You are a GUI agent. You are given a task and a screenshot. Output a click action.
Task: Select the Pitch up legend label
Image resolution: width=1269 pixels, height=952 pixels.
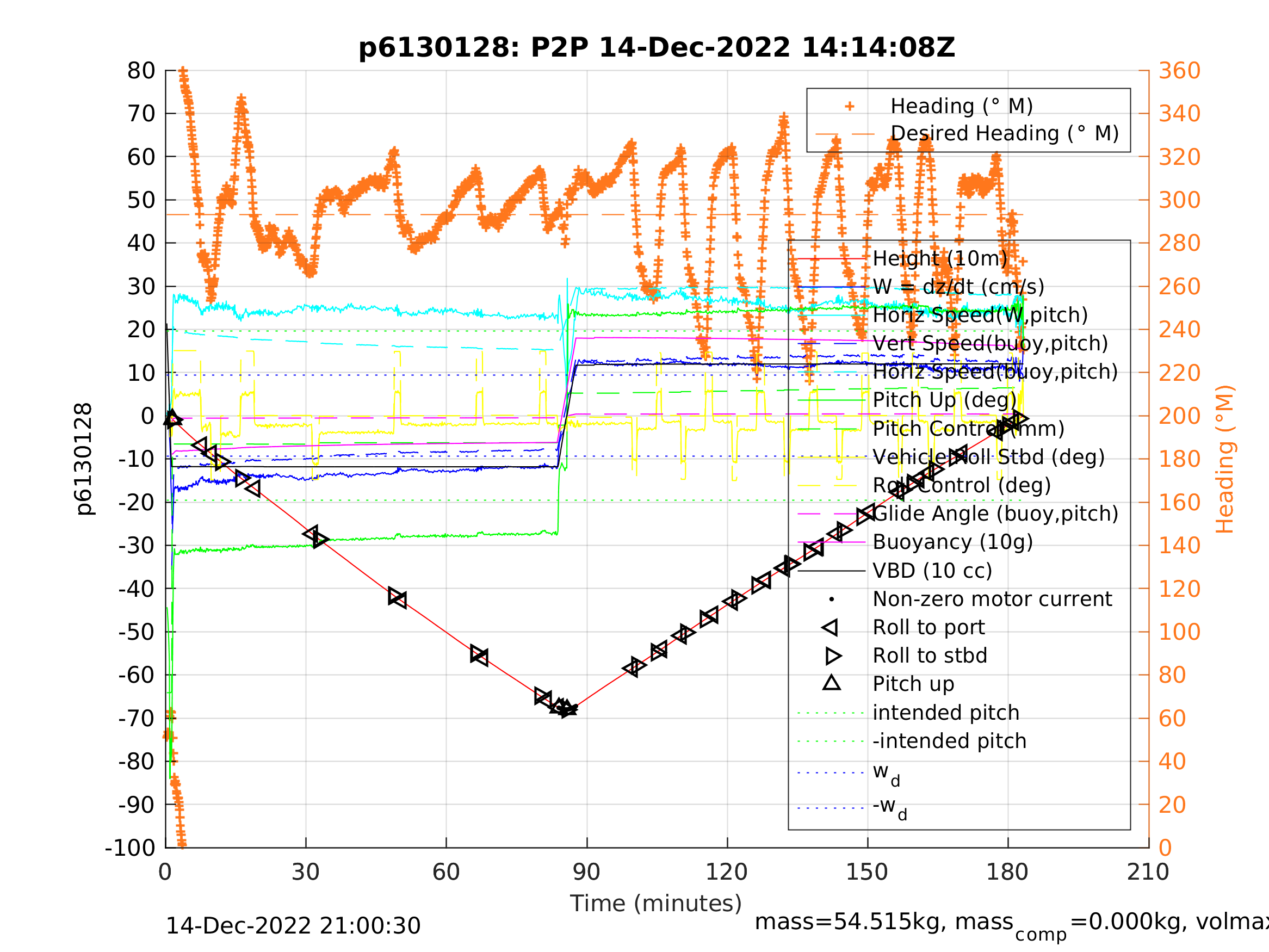click(x=913, y=684)
